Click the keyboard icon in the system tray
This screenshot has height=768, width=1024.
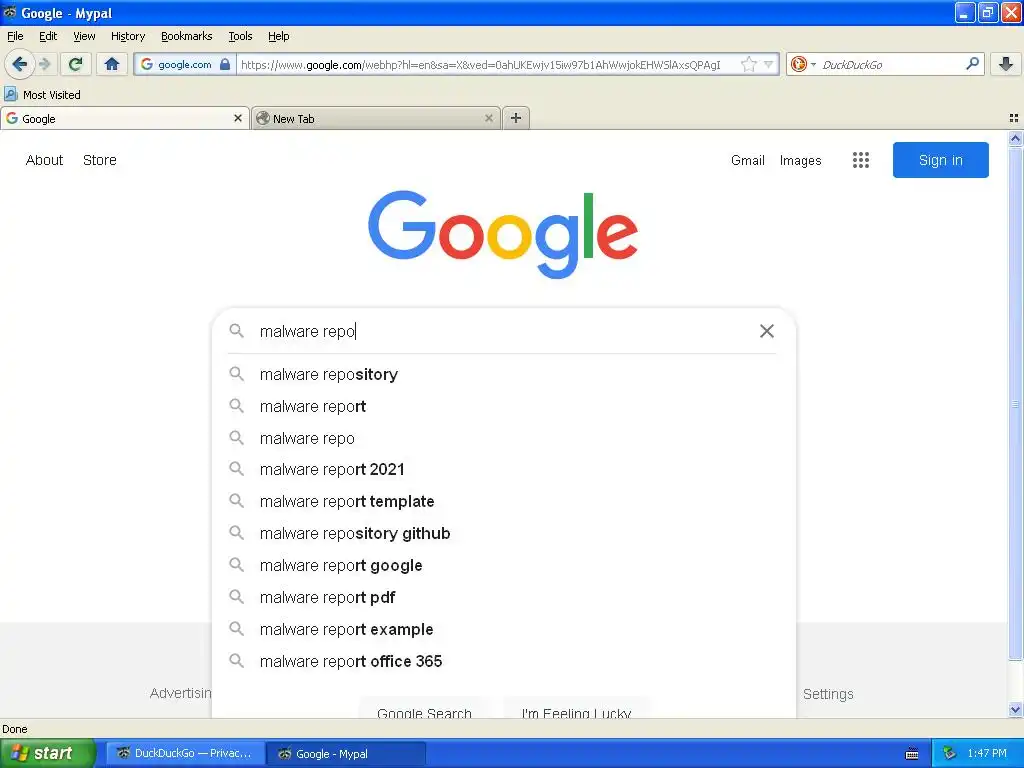tap(912, 754)
